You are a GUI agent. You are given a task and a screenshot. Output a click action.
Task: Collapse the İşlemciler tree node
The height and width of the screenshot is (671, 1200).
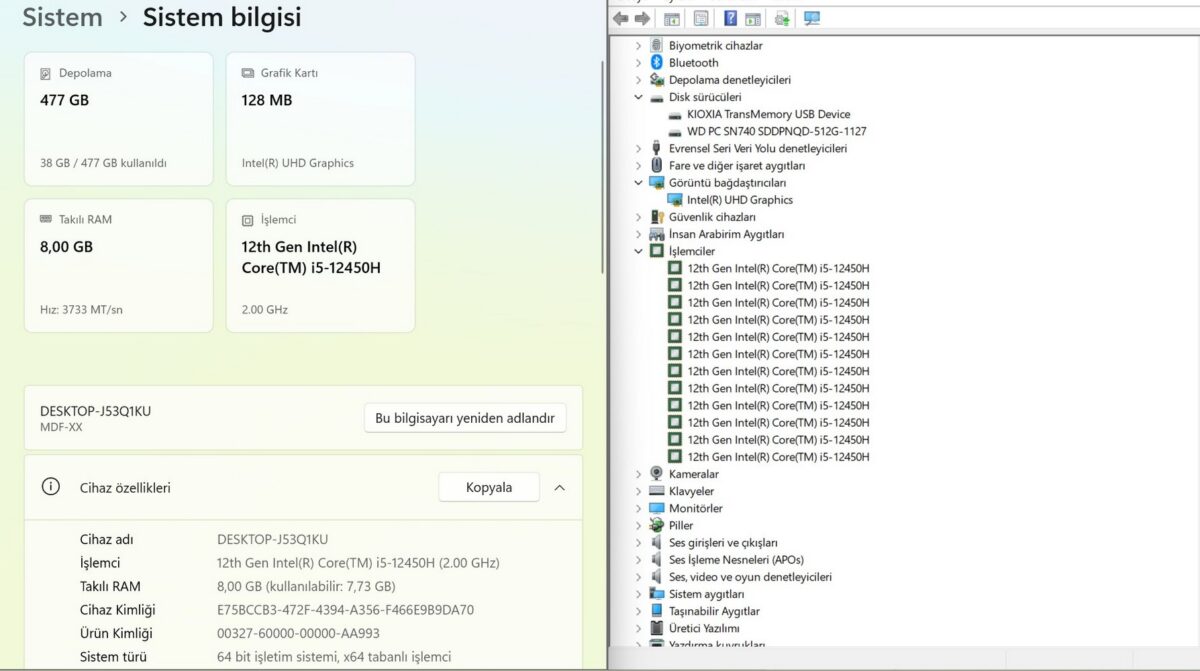[x=639, y=251]
